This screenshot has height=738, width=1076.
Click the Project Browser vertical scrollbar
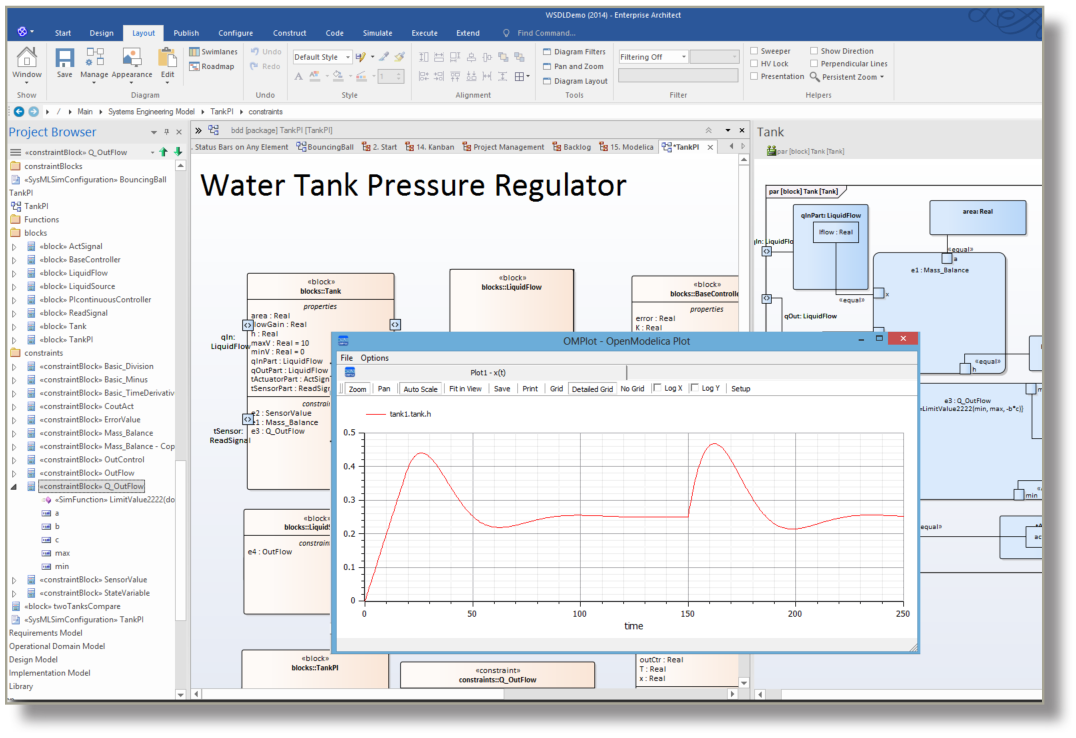point(180,400)
